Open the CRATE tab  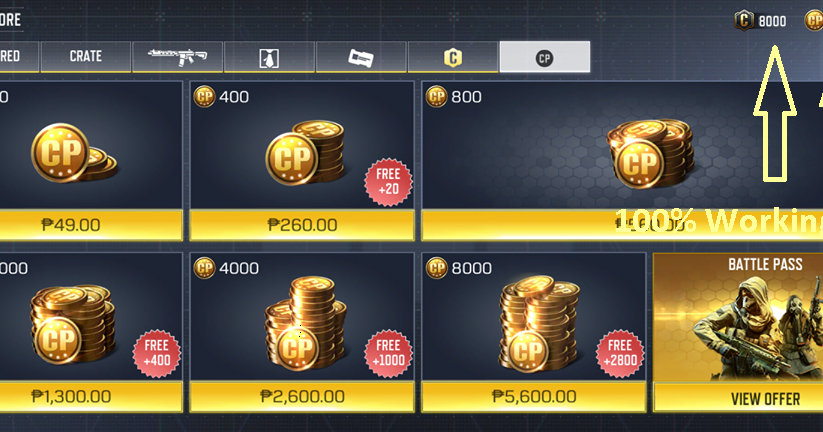pyautogui.click(x=86, y=57)
